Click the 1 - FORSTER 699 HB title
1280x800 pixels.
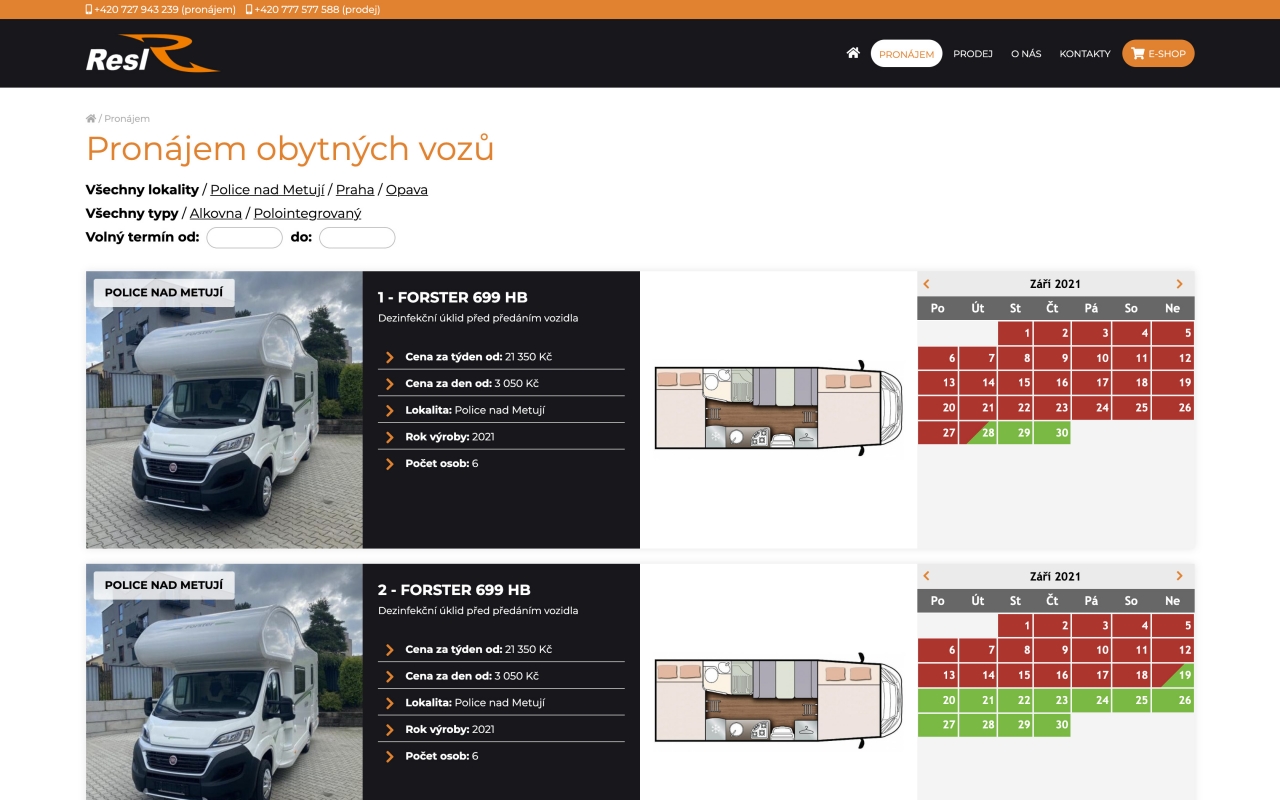coord(453,297)
